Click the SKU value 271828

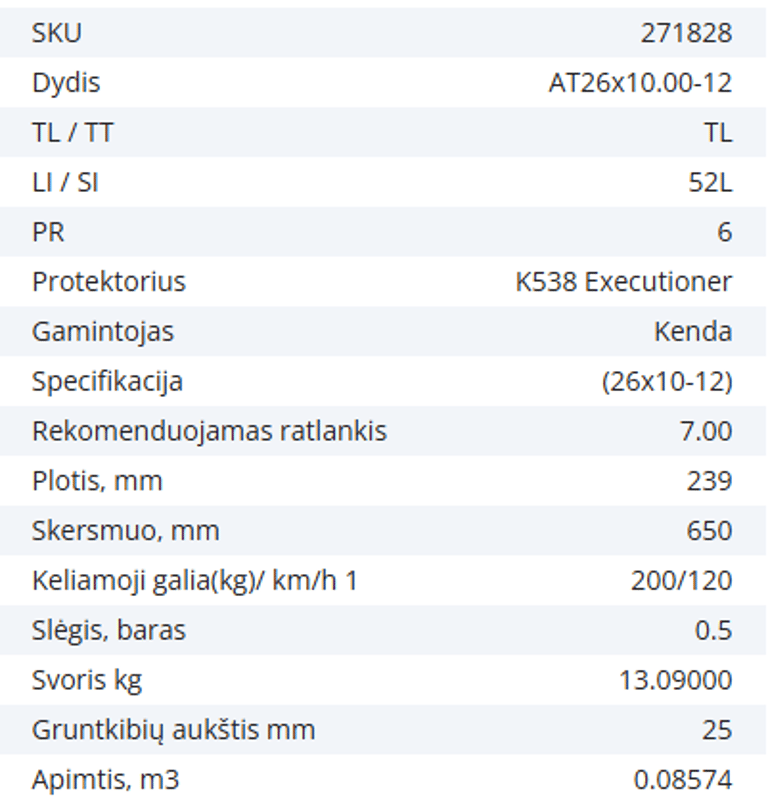686,33
